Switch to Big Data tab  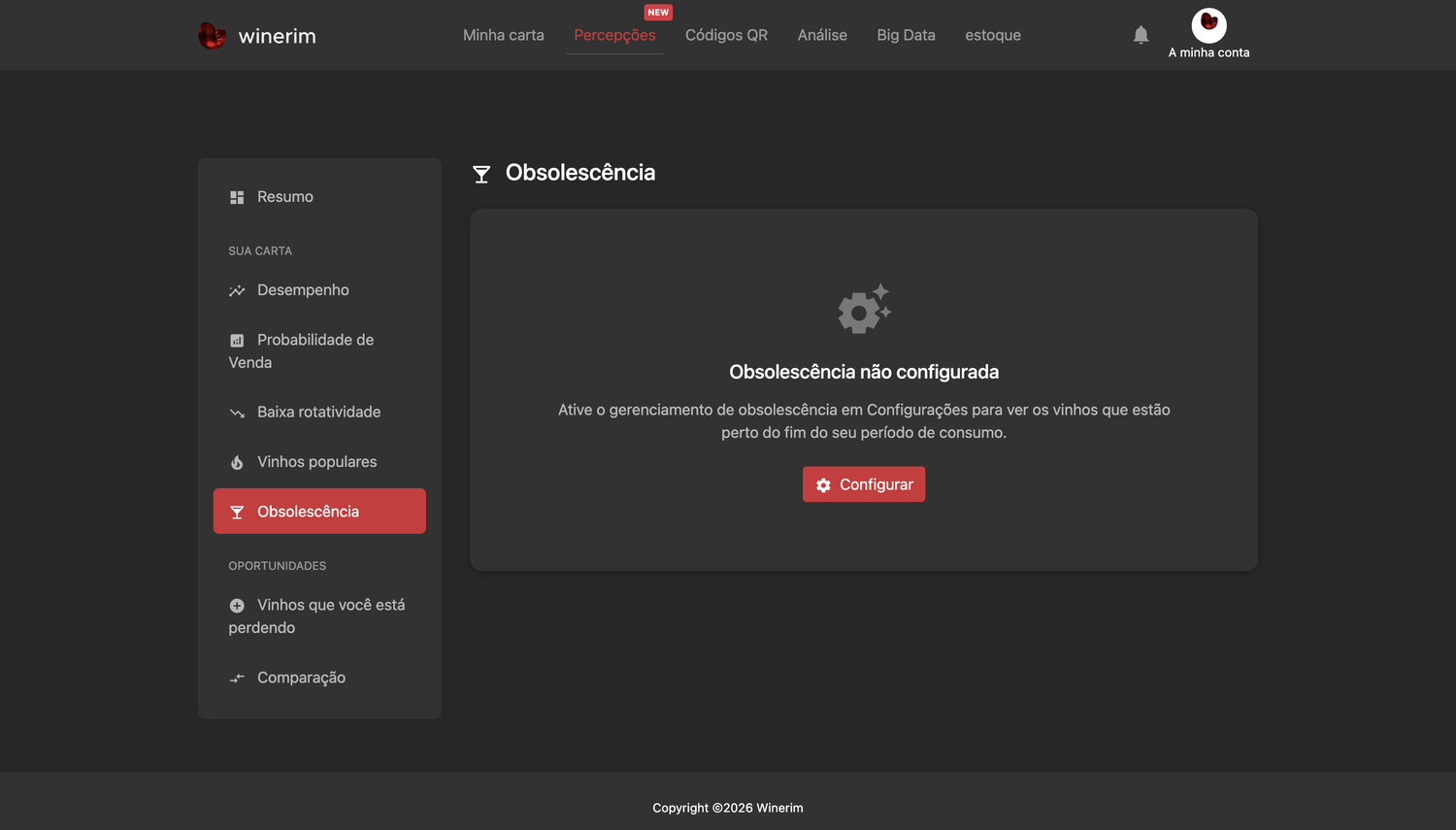point(906,35)
